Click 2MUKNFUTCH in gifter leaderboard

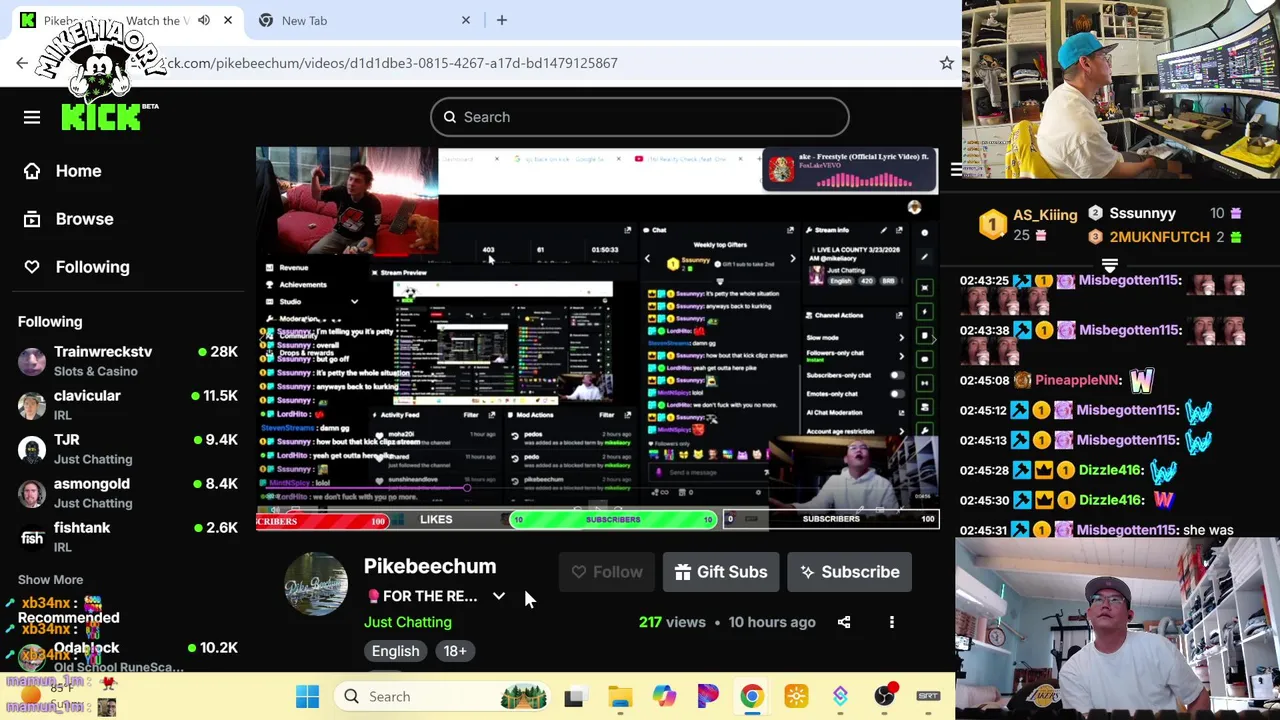tap(1159, 237)
